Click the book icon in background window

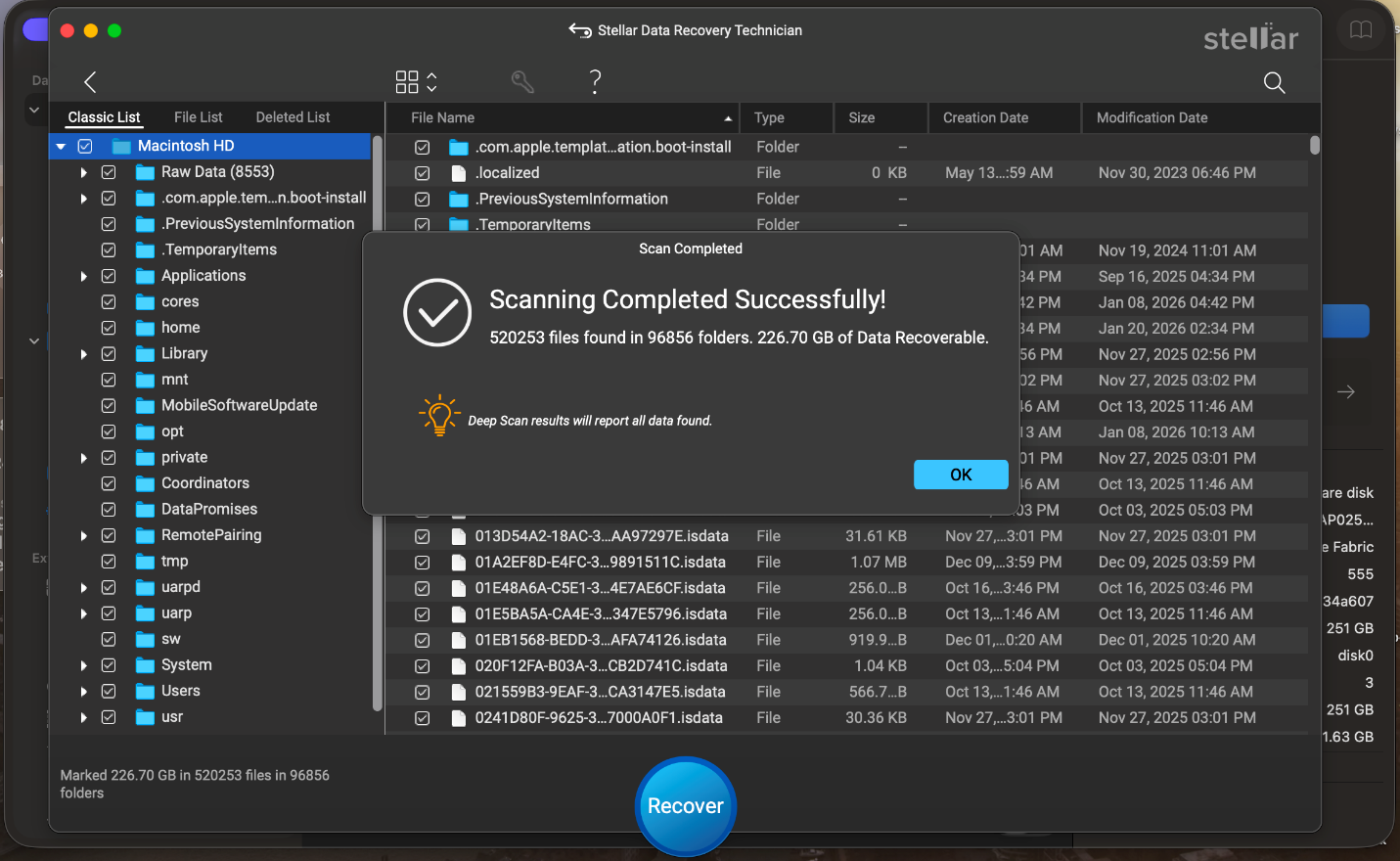tap(1360, 29)
